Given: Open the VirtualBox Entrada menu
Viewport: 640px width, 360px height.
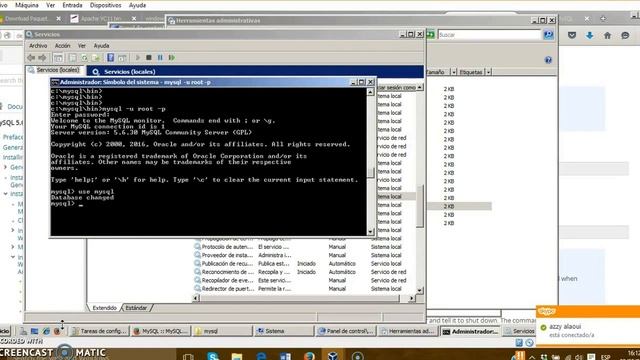Looking at the screenshot, I should click(72, 5).
